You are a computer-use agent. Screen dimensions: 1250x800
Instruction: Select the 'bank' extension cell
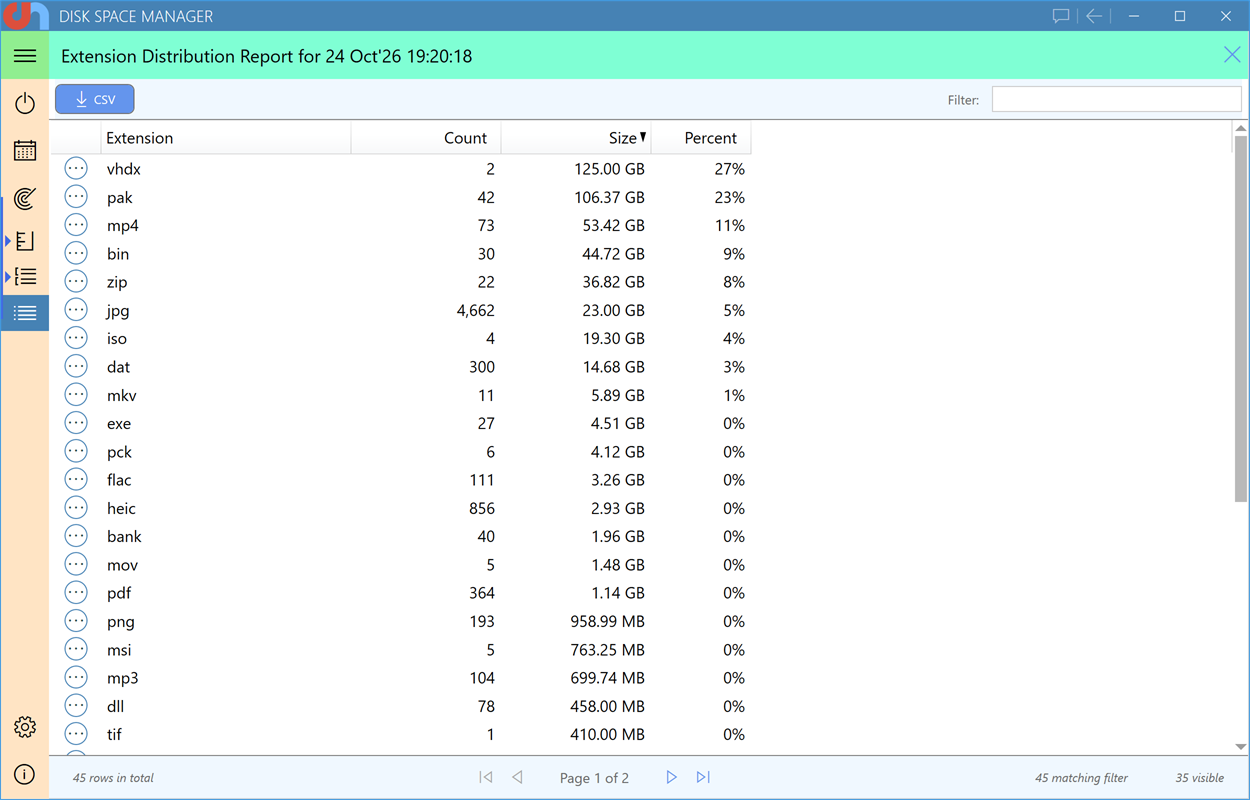tap(124, 536)
